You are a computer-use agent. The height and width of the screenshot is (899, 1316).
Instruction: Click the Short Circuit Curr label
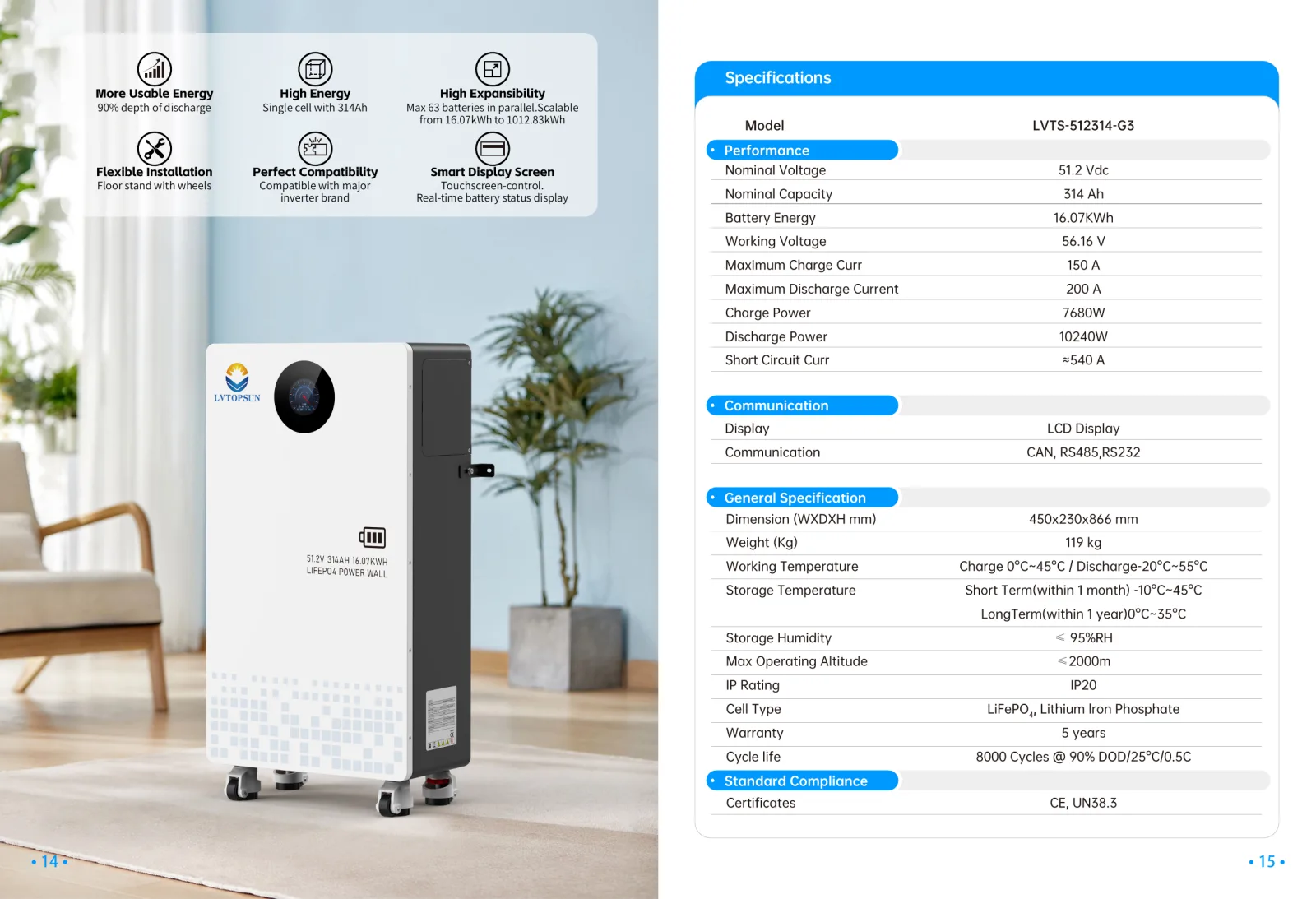point(777,360)
